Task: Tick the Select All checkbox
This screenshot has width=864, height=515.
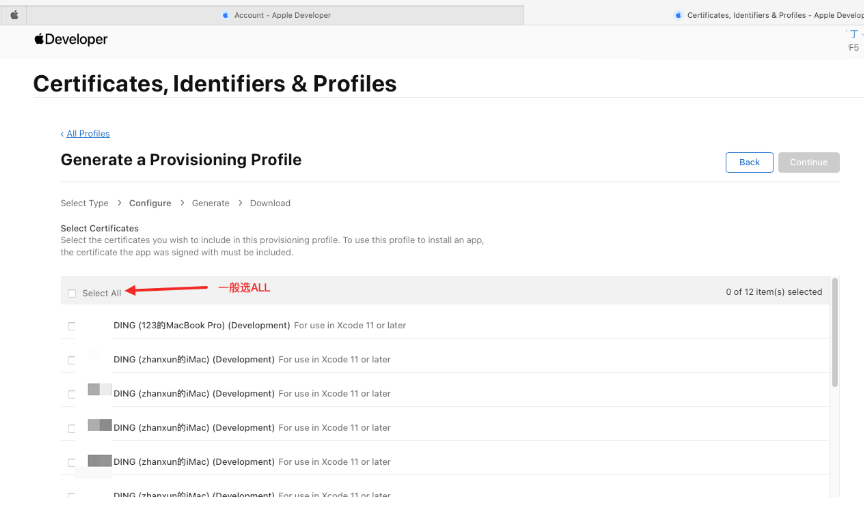Action: pyautogui.click(x=72, y=293)
